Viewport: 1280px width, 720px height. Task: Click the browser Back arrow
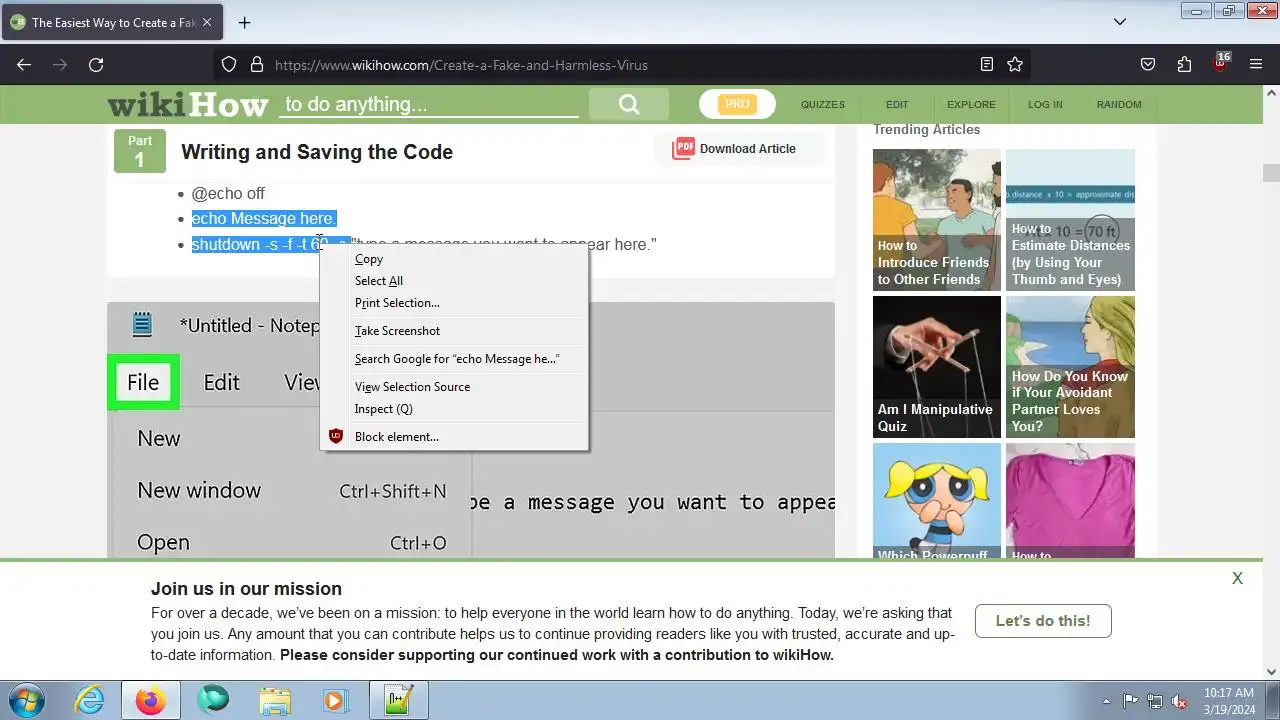(24, 65)
